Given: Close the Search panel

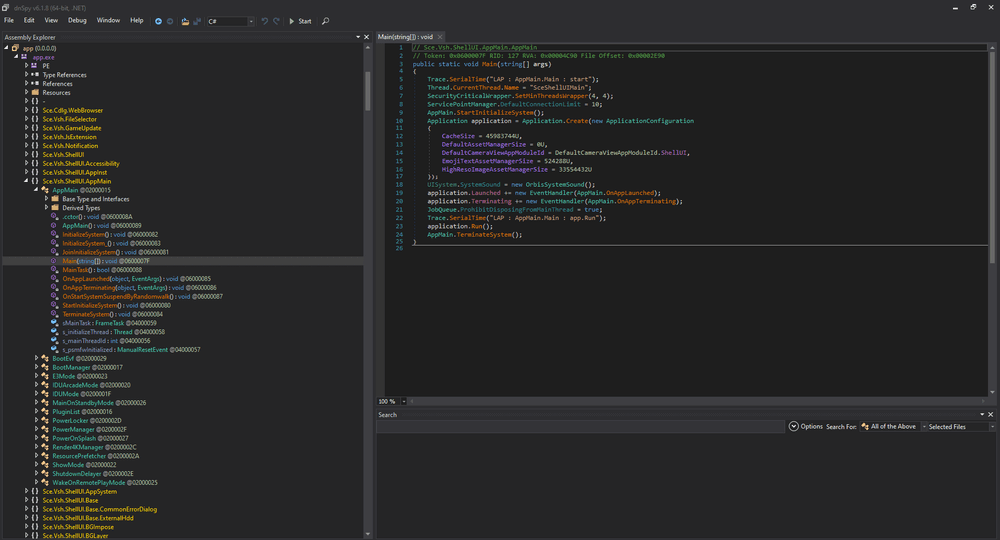Looking at the screenshot, I should 992,414.
